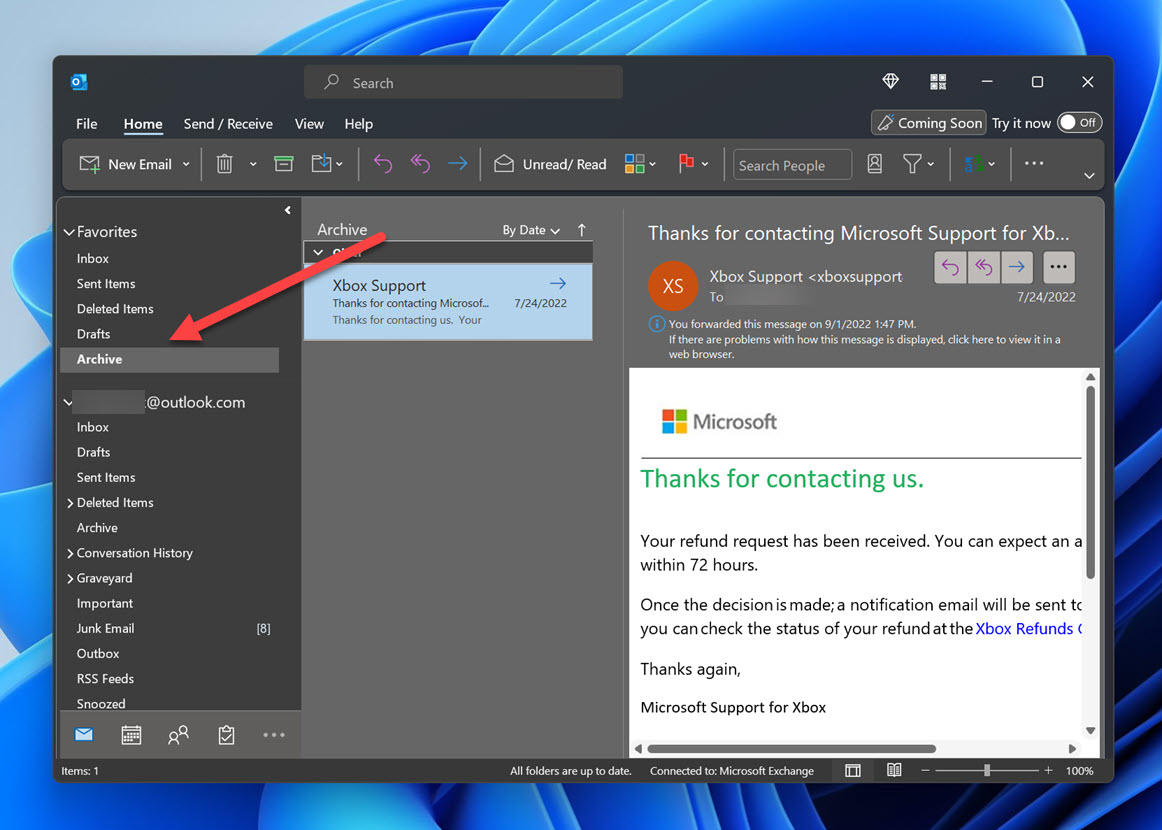
Task: Open the Help tab
Action: (359, 124)
